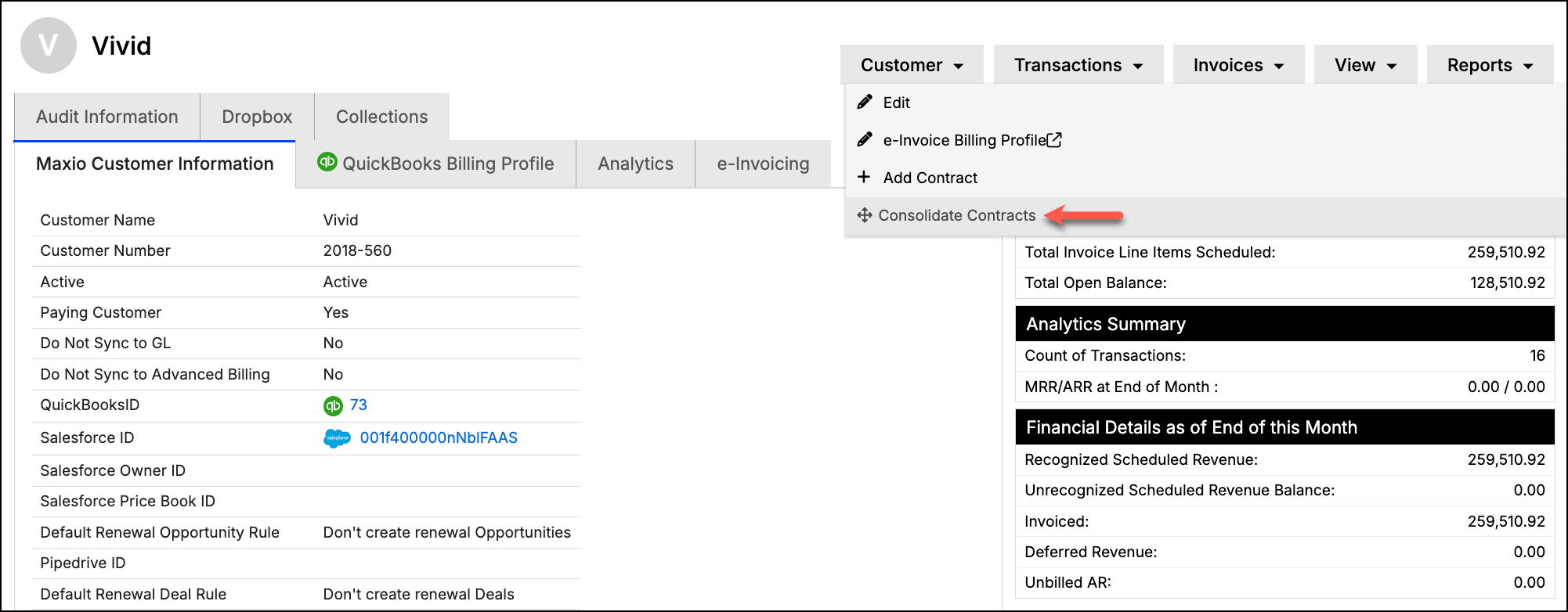This screenshot has width=1568, height=612.
Task: Click the pencil icon beside e-Invoice Billing Profile
Action: coord(865,140)
